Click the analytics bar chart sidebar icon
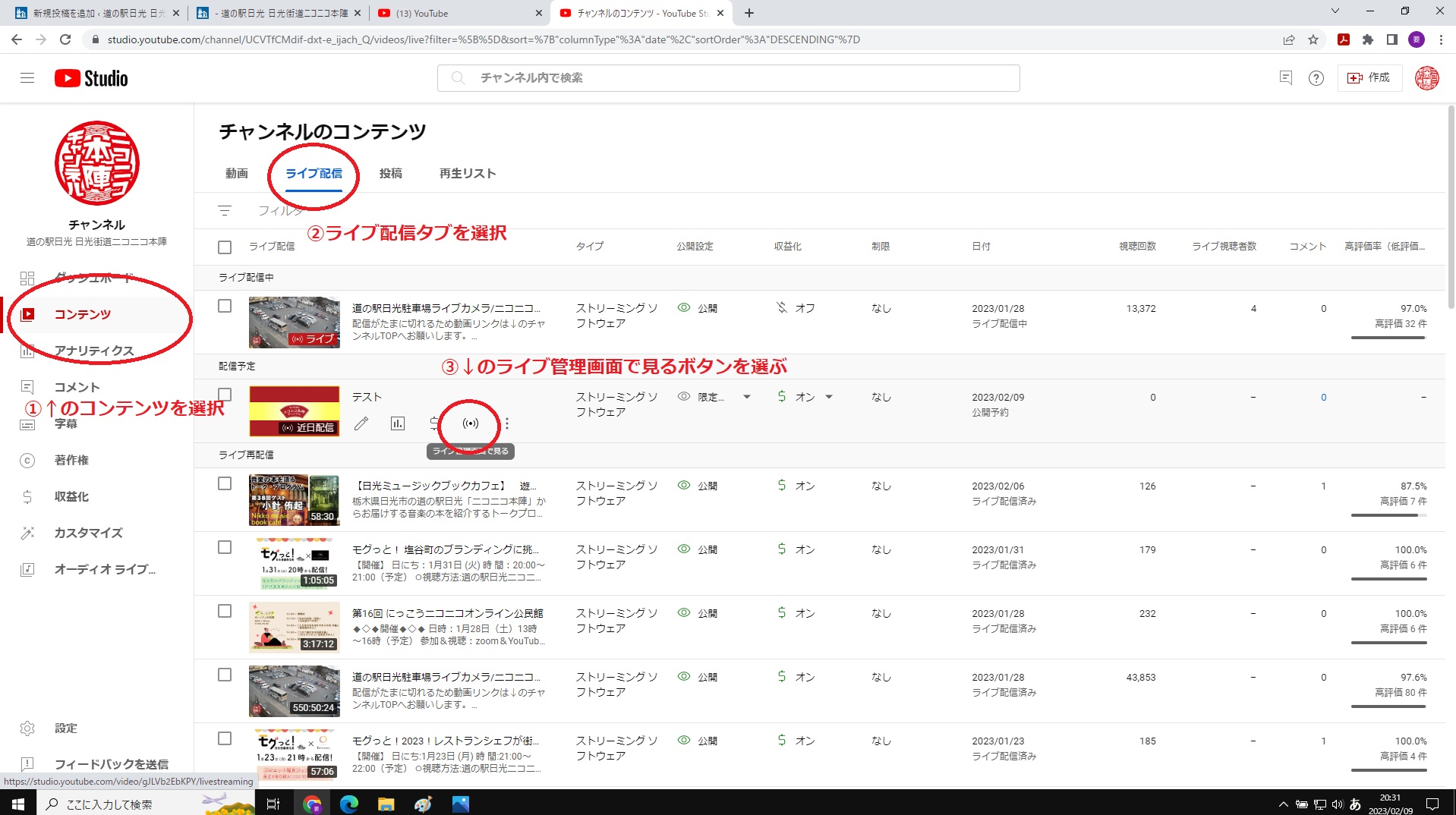This screenshot has width=1456, height=815. click(27, 351)
